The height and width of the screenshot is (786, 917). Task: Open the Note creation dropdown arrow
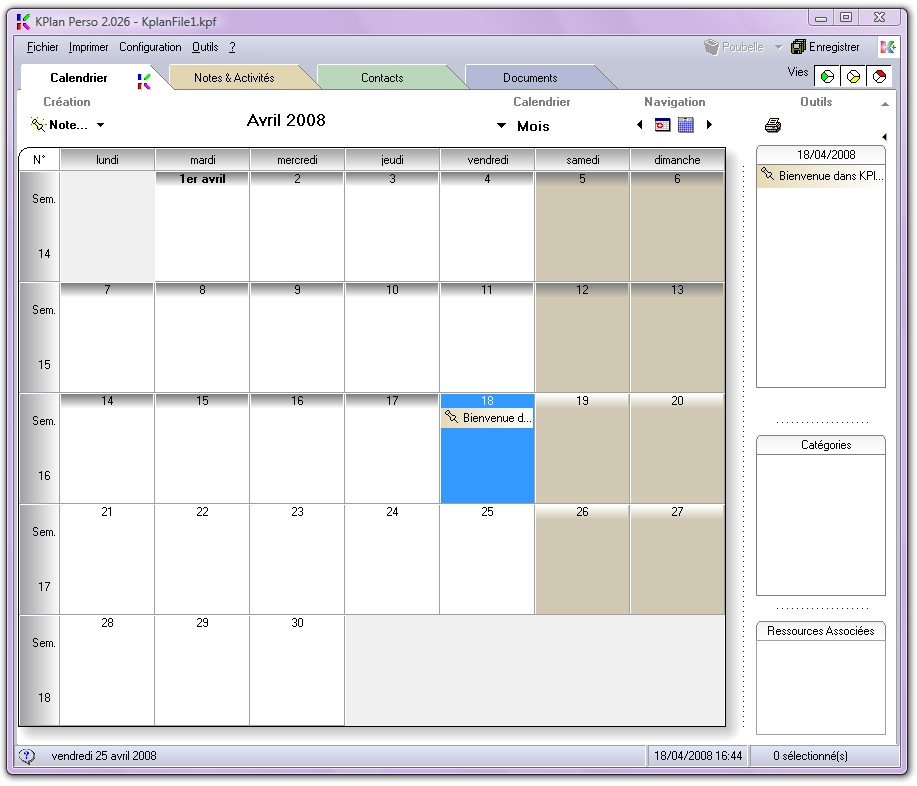tap(100, 126)
